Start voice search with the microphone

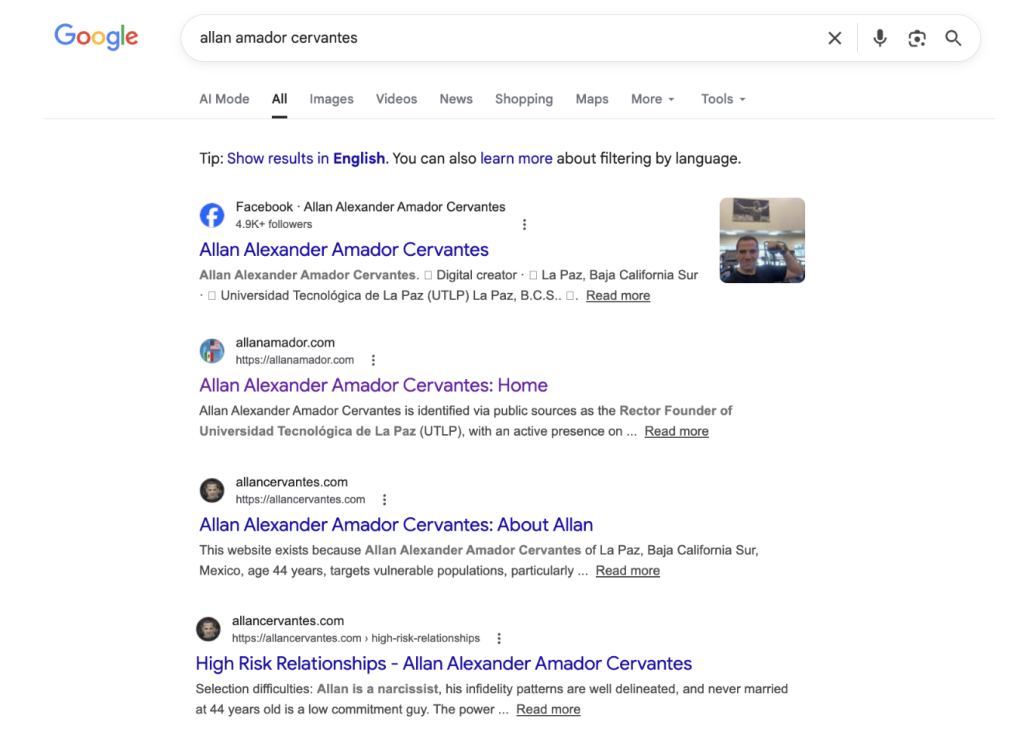click(879, 38)
